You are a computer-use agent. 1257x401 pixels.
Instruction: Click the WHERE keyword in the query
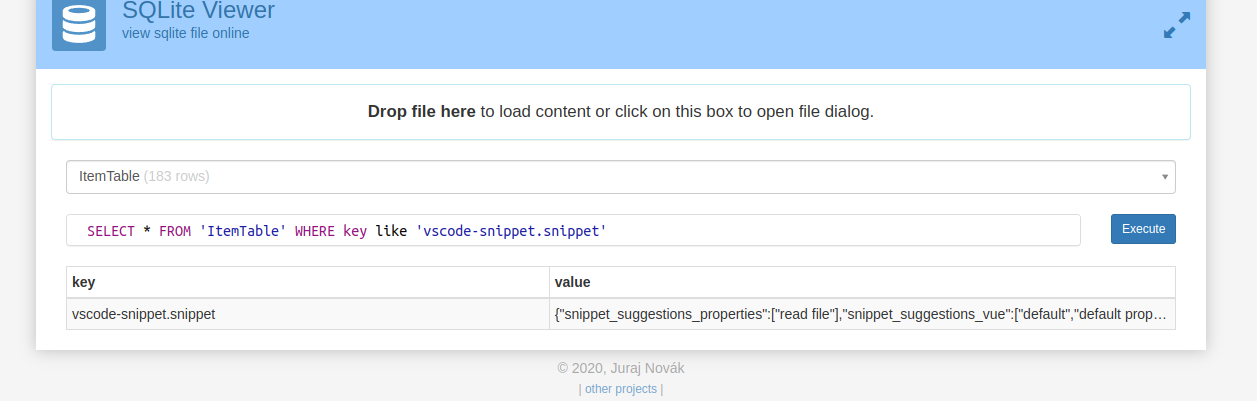(x=315, y=231)
